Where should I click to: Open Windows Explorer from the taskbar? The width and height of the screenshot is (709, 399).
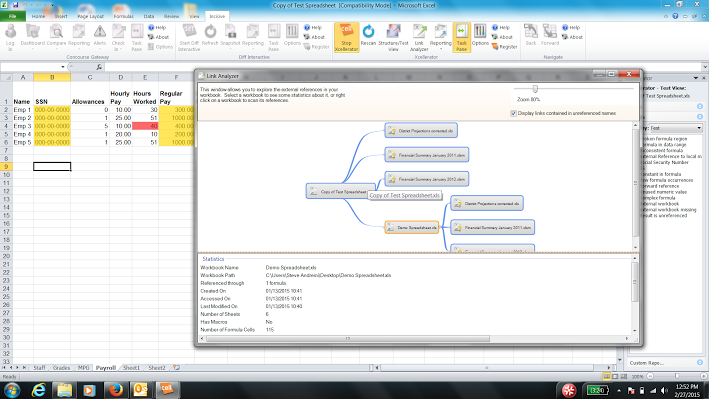pyautogui.click(x=65, y=390)
